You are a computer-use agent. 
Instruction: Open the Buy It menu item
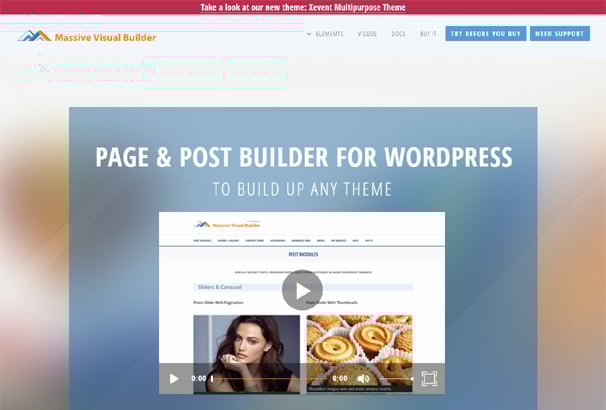pos(428,34)
